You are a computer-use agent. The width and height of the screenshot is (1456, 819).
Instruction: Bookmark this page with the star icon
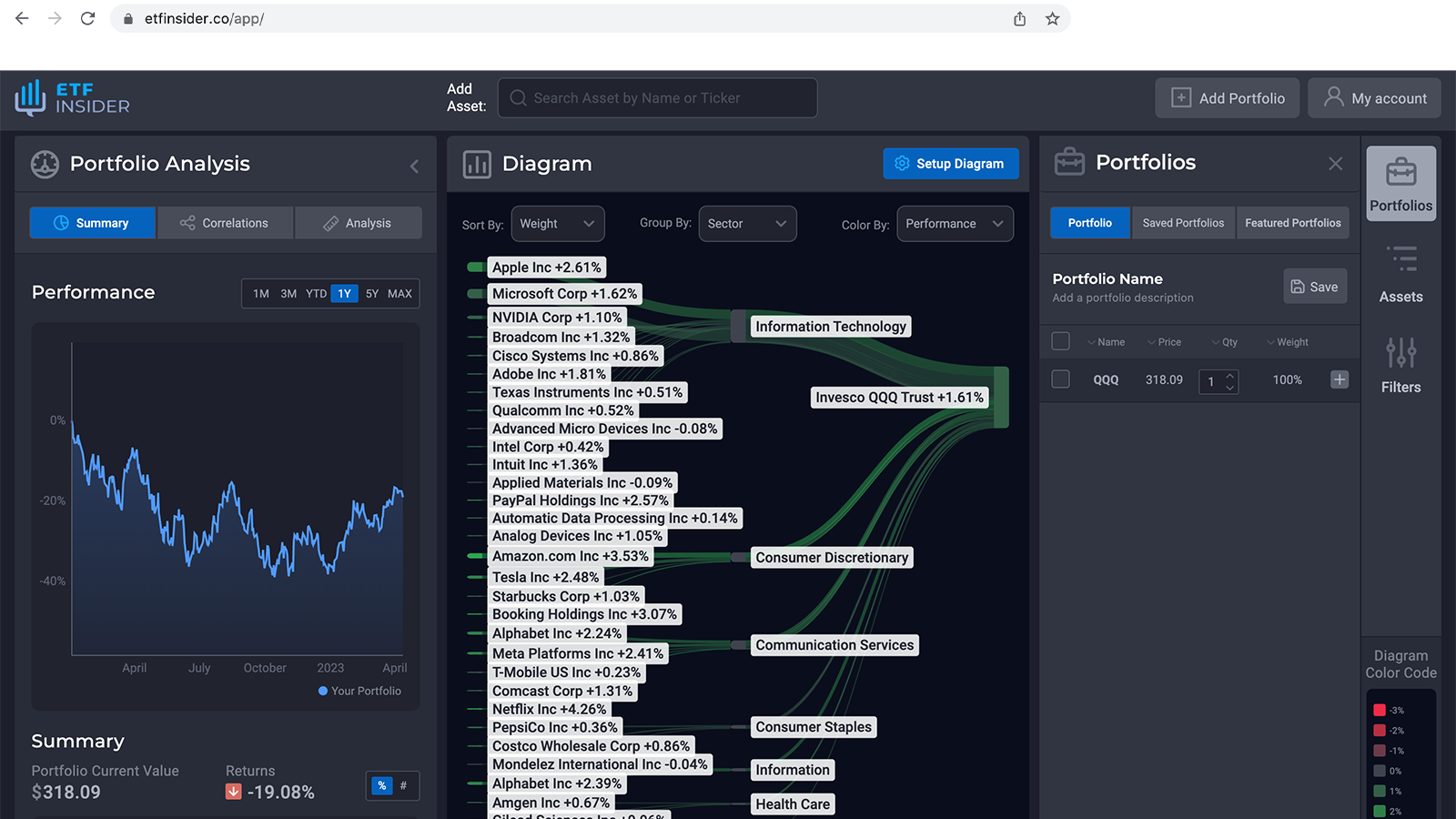(1052, 18)
